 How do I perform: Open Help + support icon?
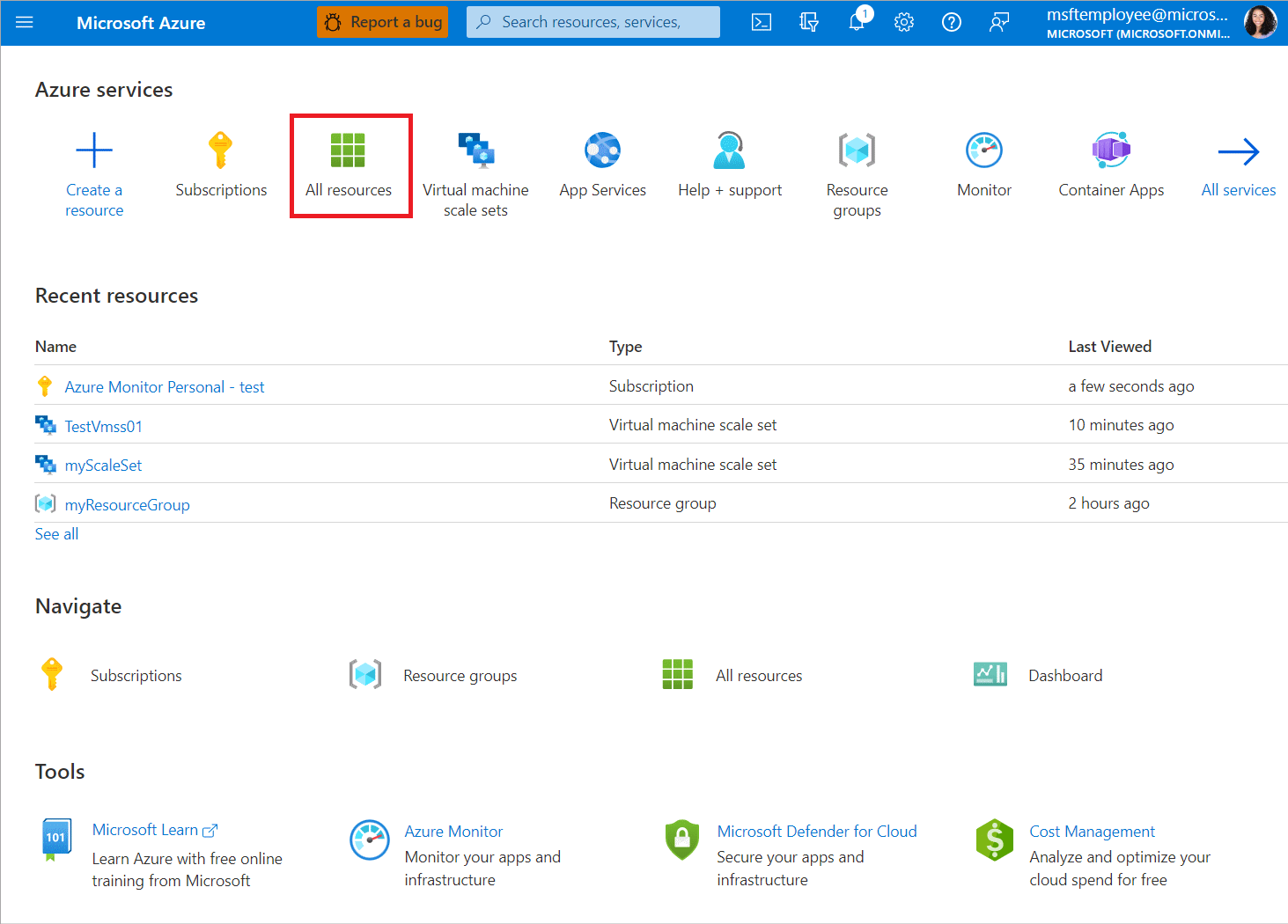(x=730, y=150)
